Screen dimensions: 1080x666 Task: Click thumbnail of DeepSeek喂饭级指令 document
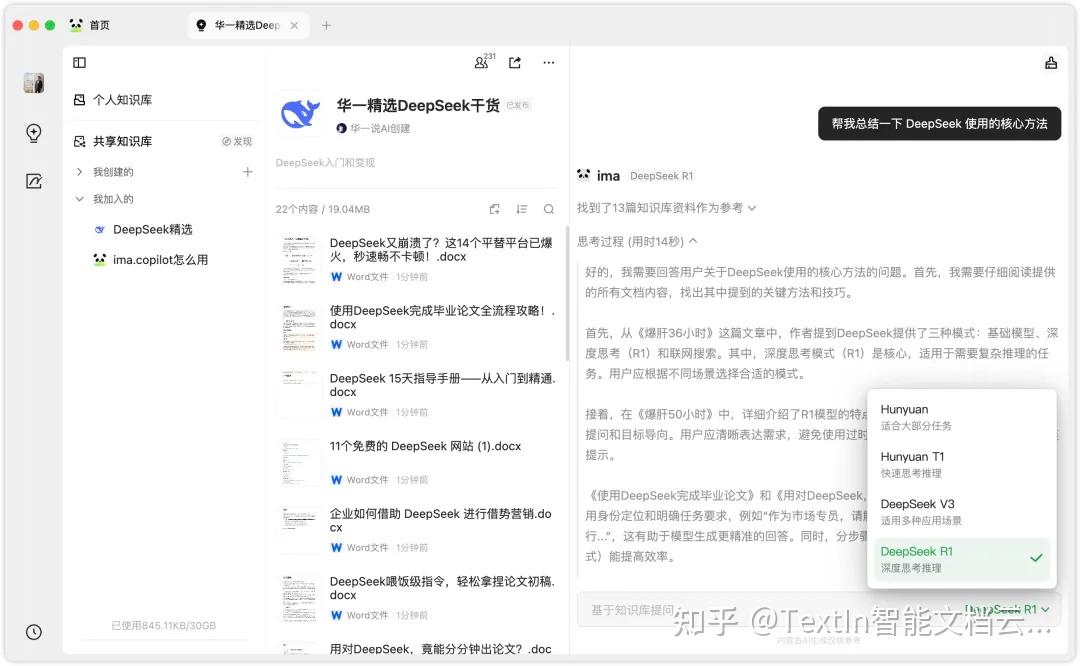[x=299, y=598]
